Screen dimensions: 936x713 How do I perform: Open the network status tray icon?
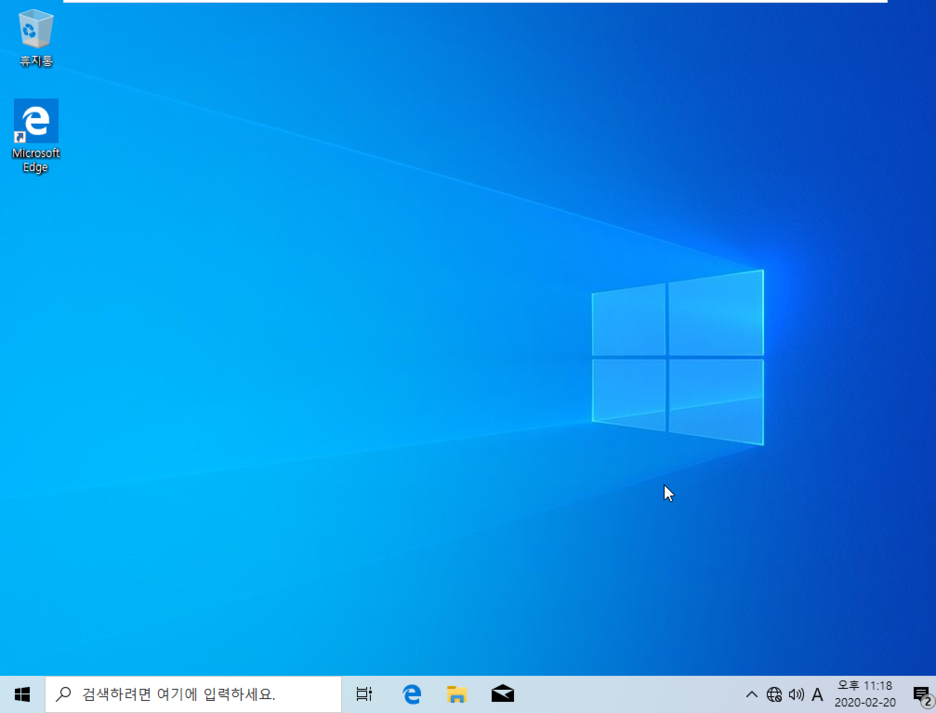click(x=774, y=694)
